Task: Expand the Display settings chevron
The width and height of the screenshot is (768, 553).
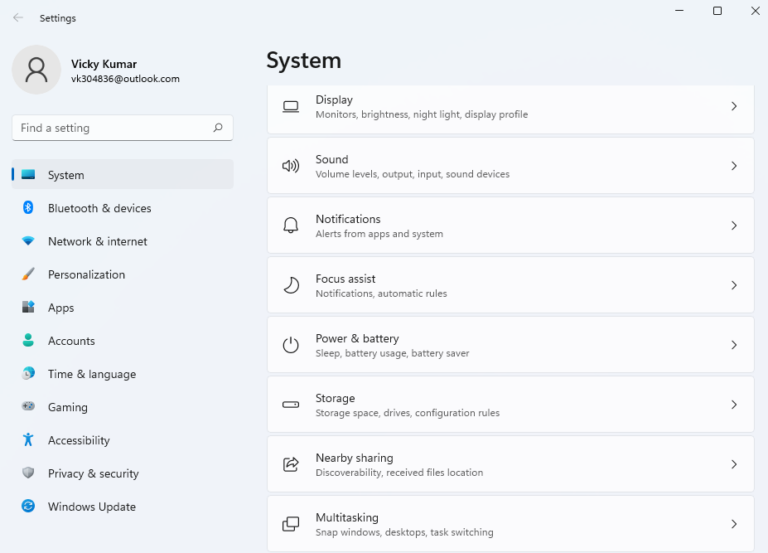Action: [x=734, y=106]
